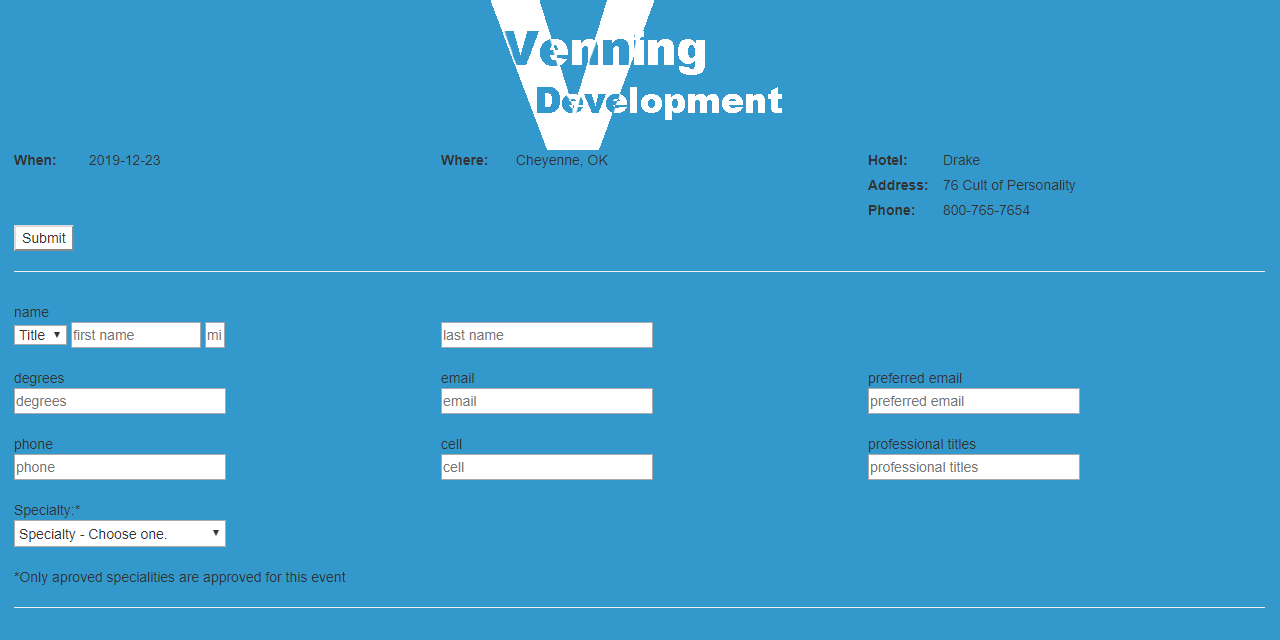The image size is (1280, 640).
Task: Click the mi middle initial field
Action: tap(215, 335)
